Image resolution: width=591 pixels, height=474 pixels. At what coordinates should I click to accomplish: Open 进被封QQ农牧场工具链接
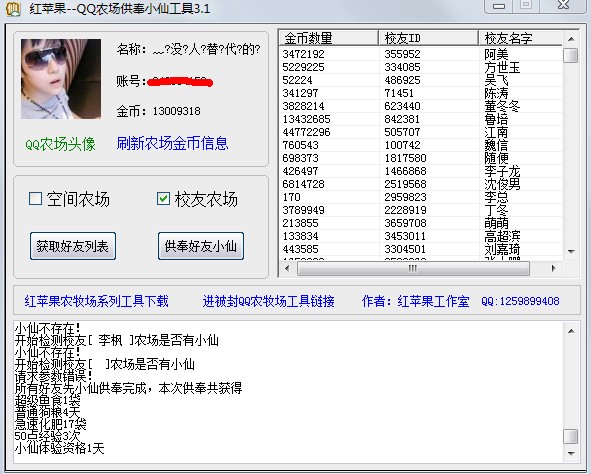[x=268, y=301]
